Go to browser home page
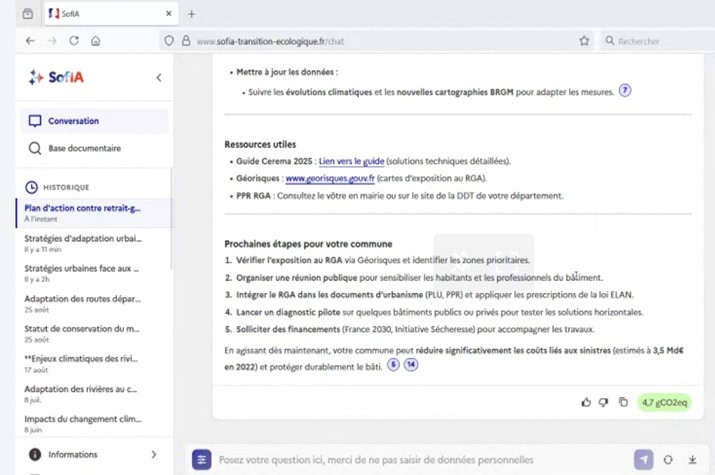This screenshot has width=715, height=475. 95,41
